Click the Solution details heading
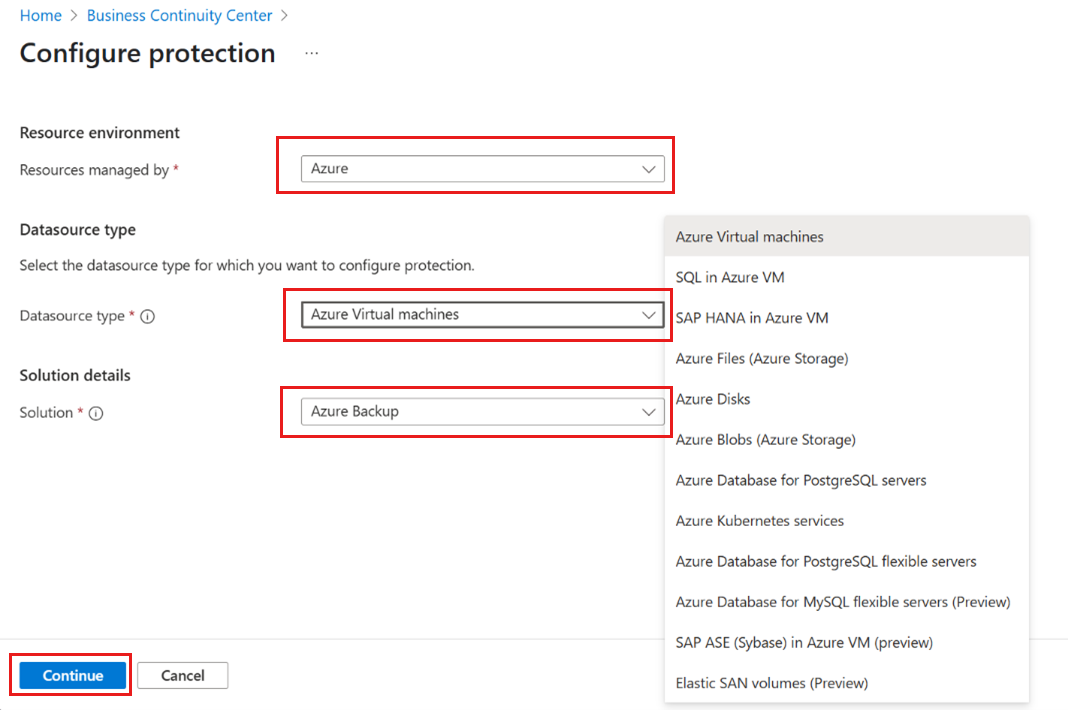The width and height of the screenshot is (1068, 710). tap(75, 375)
